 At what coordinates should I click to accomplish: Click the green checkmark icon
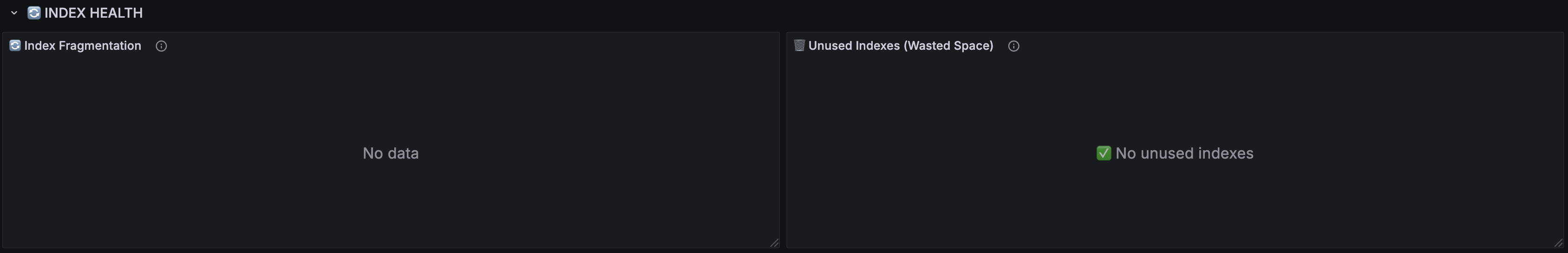tap(1104, 153)
